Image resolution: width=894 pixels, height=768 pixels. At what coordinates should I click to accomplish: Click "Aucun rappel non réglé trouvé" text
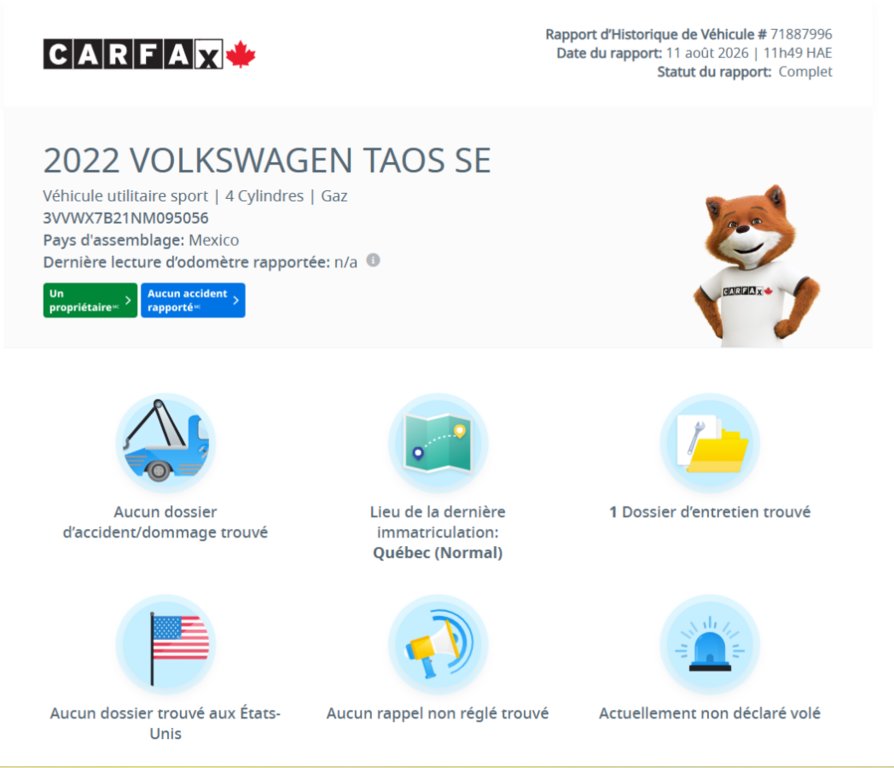(x=437, y=713)
